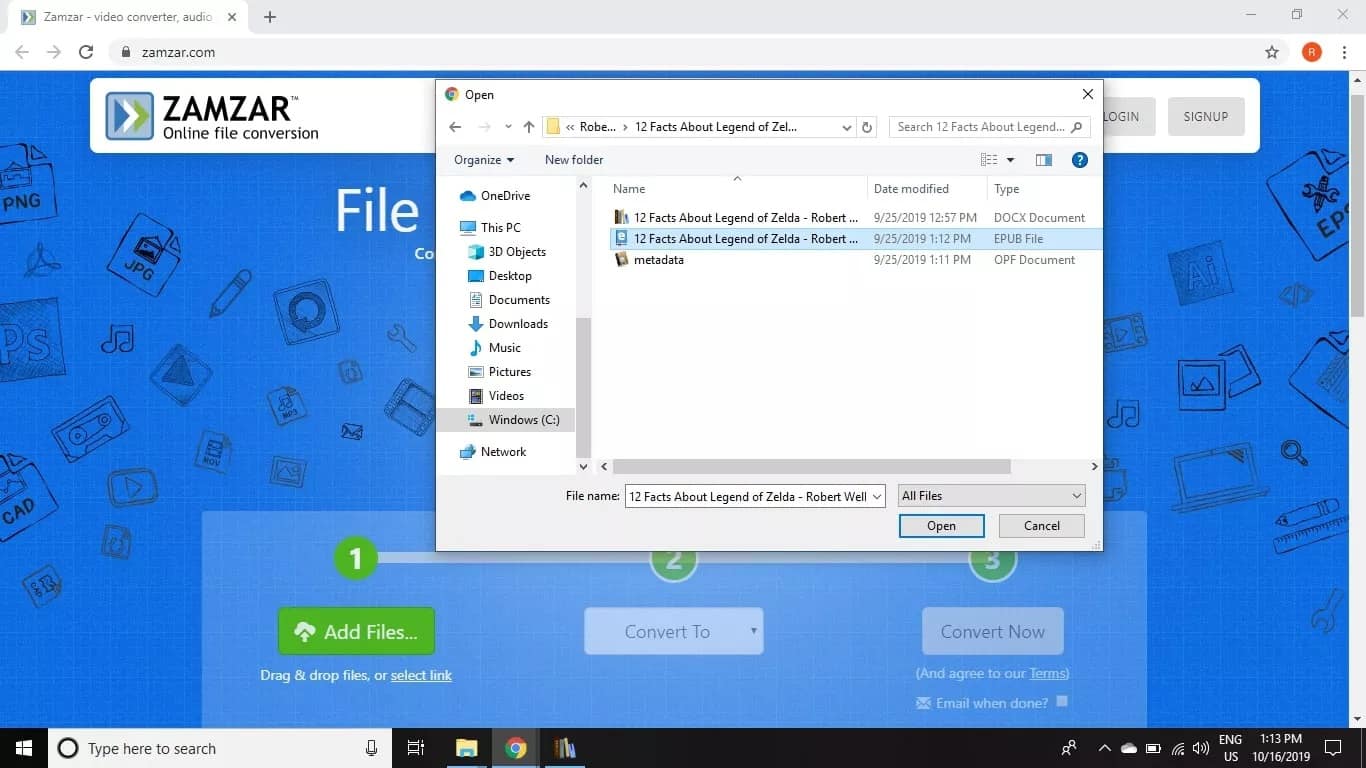1366x768 pixels.
Task: Click the search magnifier icon in dialog
Action: pos(1077,127)
